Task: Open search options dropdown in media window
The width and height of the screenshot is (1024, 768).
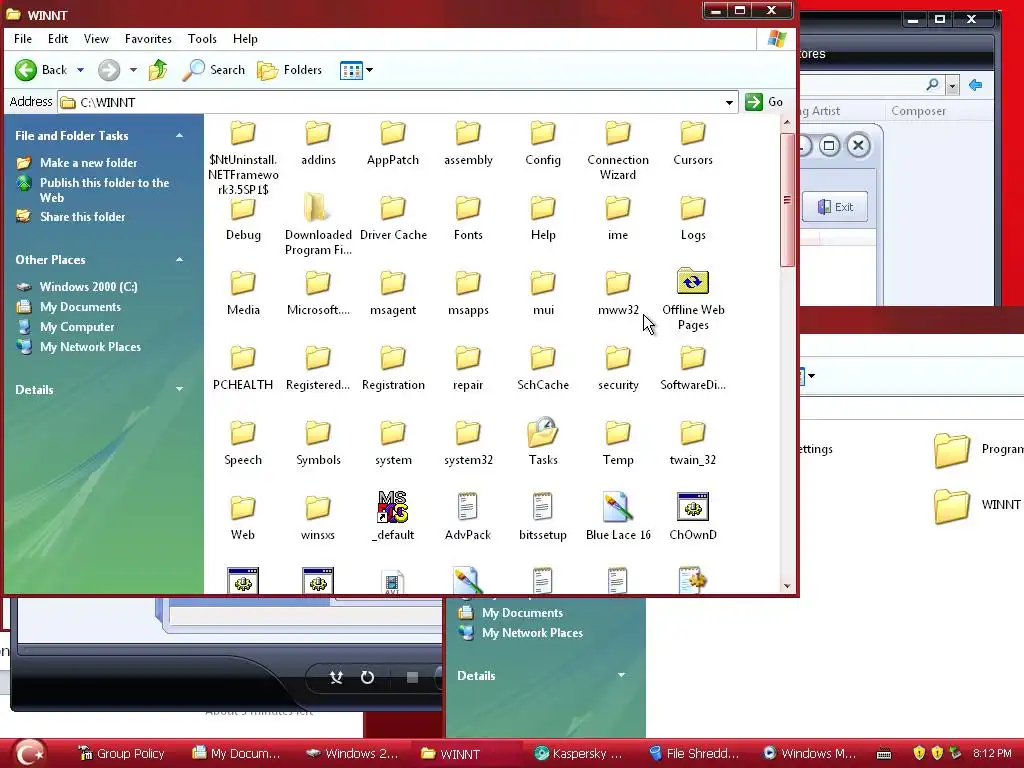Action: tap(952, 86)
